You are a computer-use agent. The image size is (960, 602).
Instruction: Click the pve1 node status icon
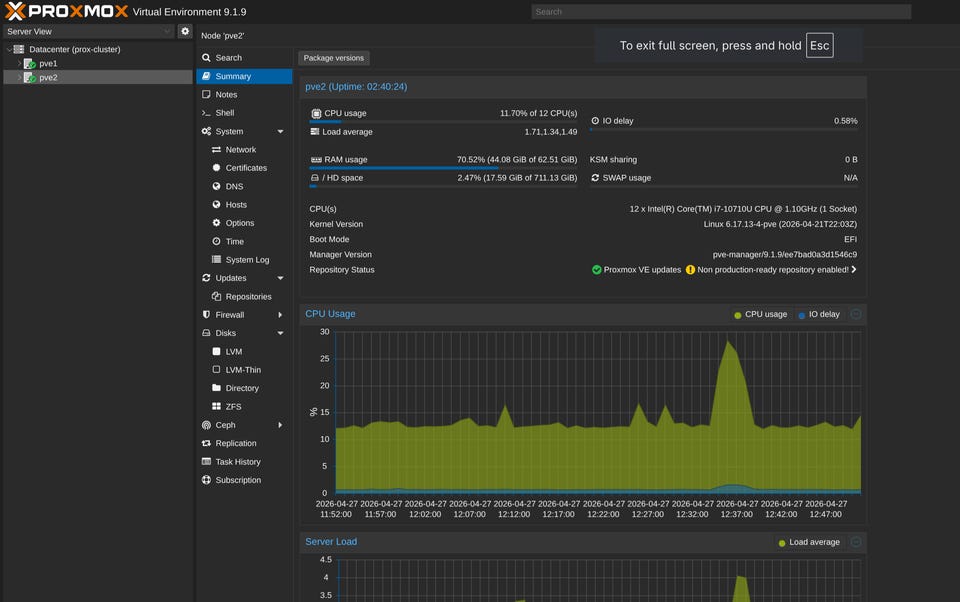click(x=29, y=63)
